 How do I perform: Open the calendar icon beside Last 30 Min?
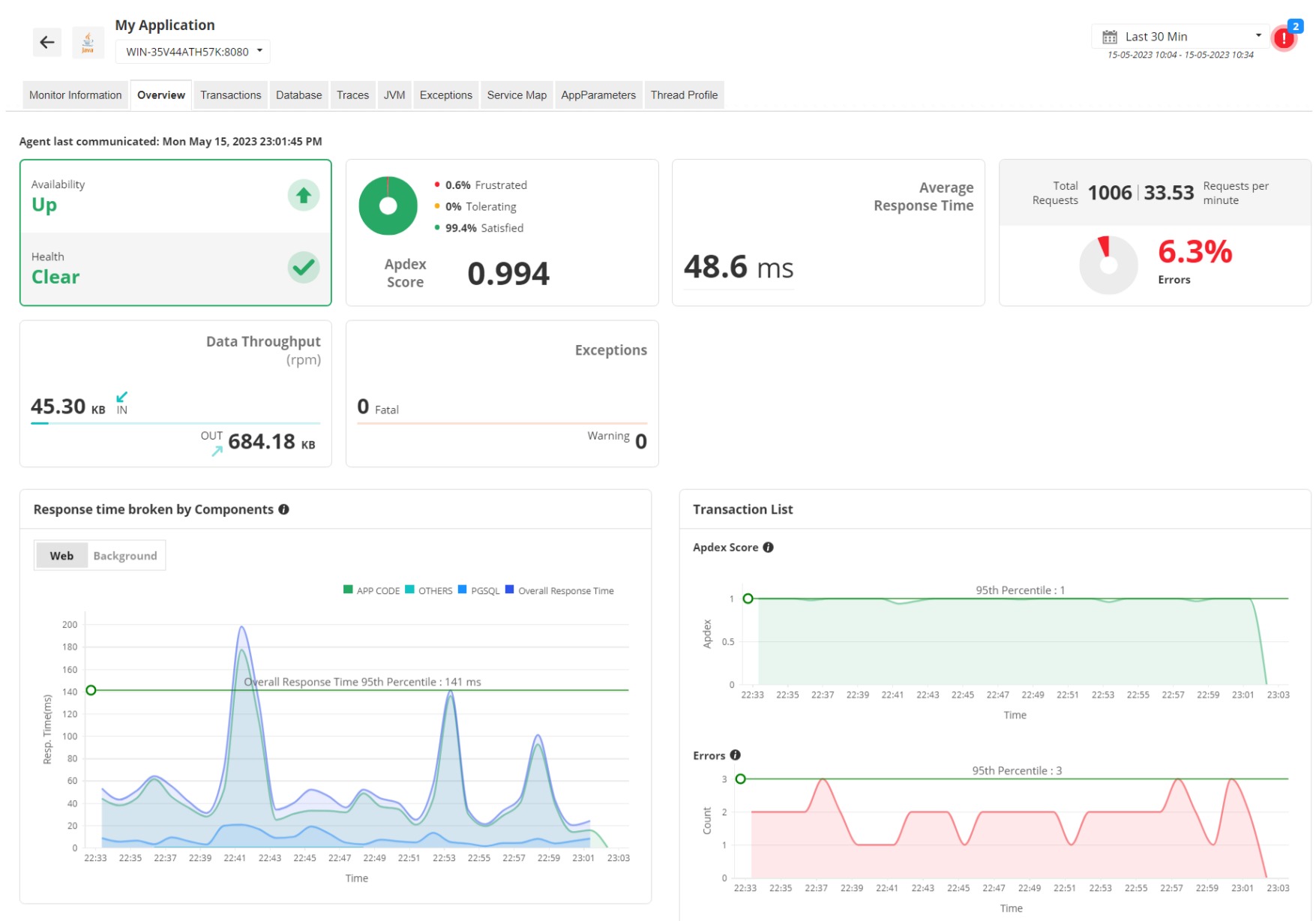pyautogui.click(x=1111, y=35)
